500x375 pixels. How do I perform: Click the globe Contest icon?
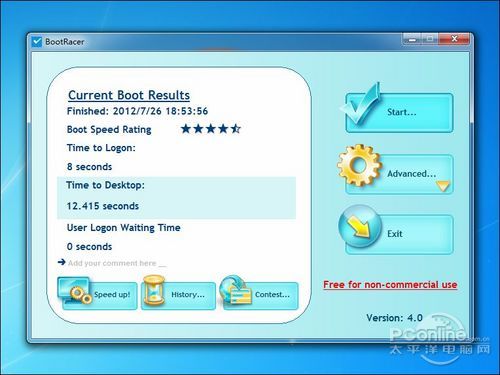coord(235,290)
